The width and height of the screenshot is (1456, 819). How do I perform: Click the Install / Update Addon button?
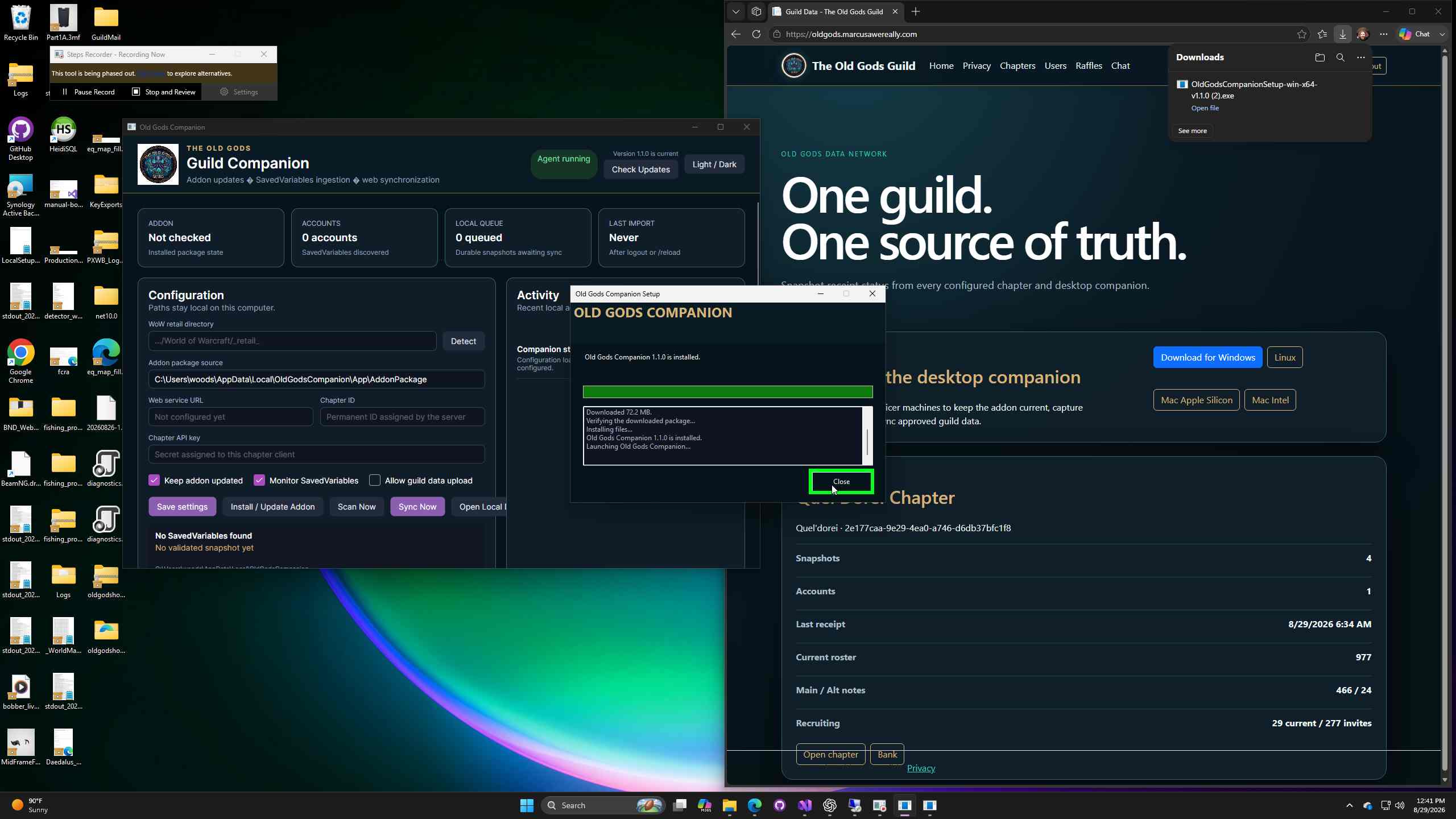click(x=272, y=507)
